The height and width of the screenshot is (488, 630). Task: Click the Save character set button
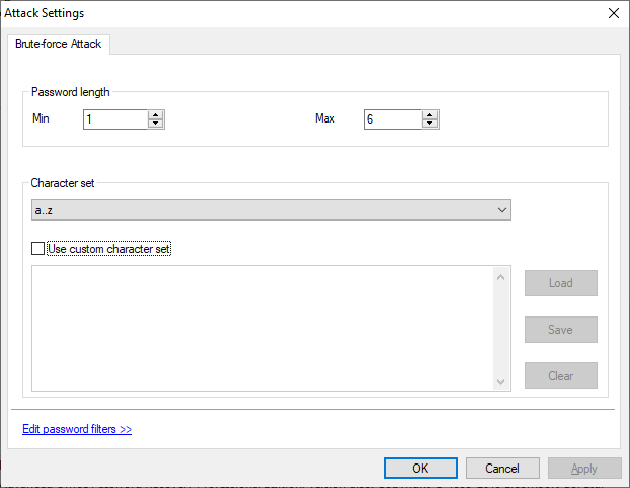click(561, 330)
